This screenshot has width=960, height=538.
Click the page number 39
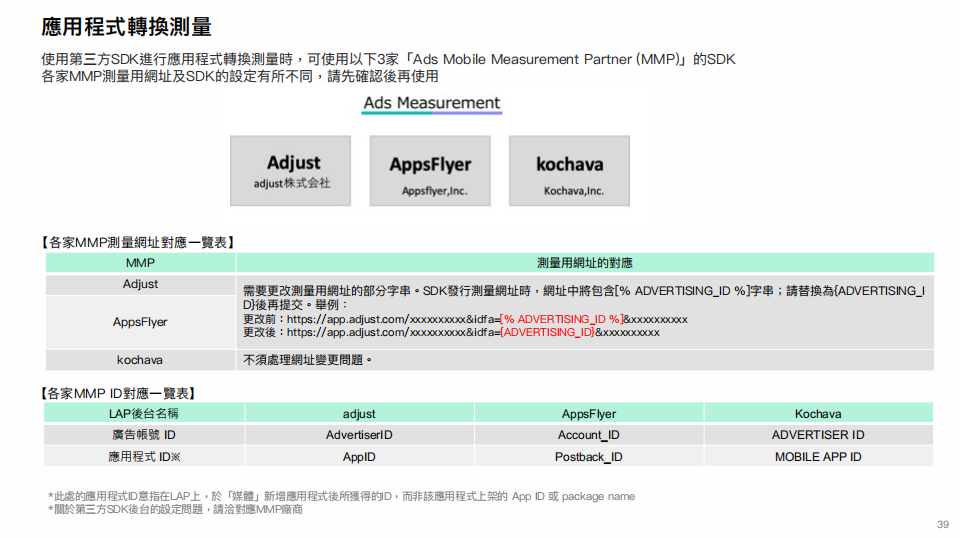coord(942,525)
